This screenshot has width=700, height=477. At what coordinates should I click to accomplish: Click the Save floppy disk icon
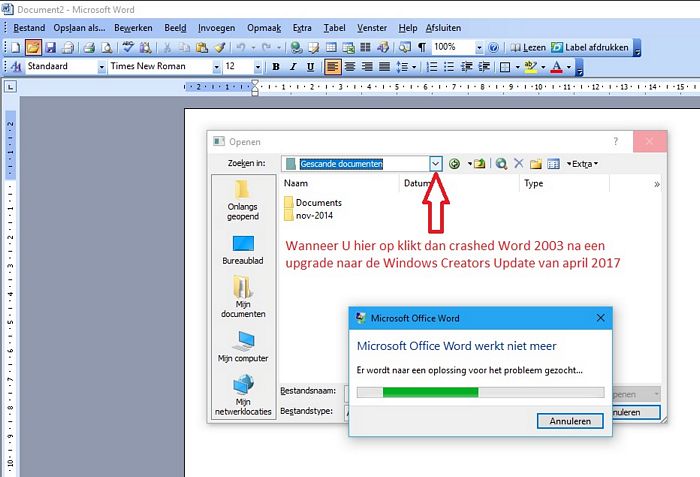click(50, 47)
